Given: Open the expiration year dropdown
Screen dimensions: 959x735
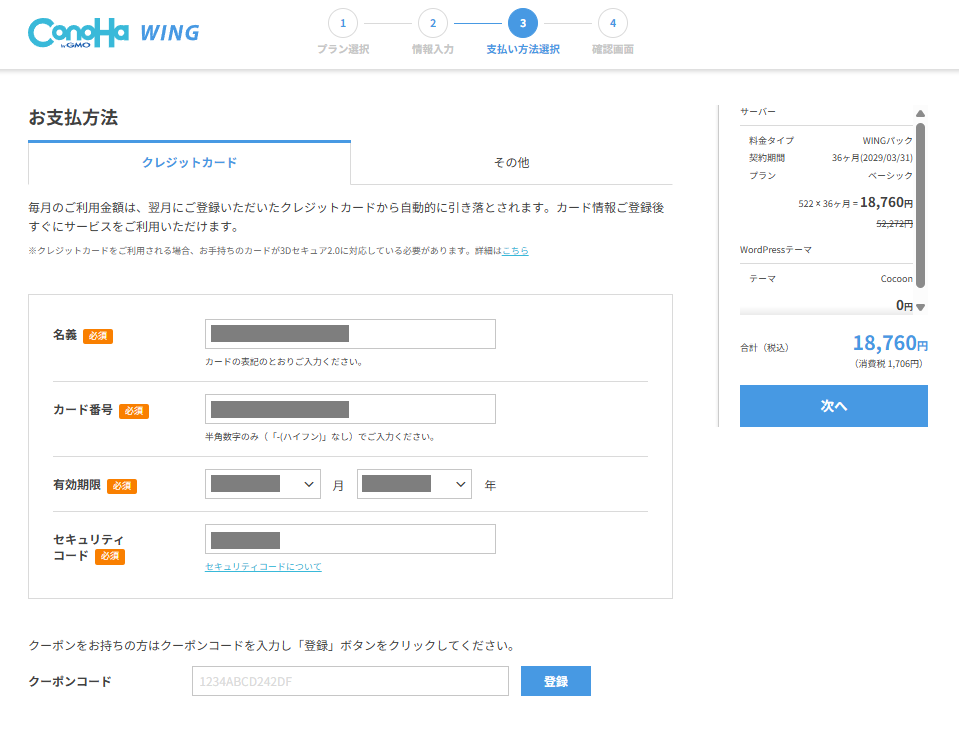Looking at the screenshot, I should (414, 484).
